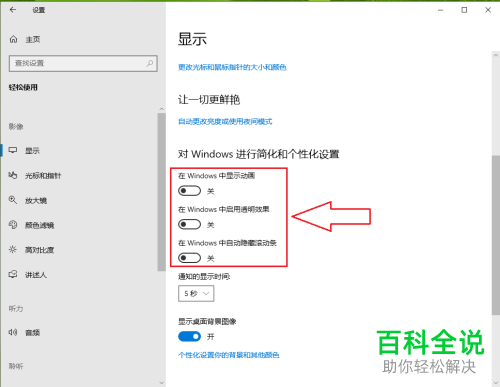The height and width of the screenshot is (387, 500).
Task: Open 自动更改亮度或使用夜间模式 link
Action: click(x=225, y=121)
